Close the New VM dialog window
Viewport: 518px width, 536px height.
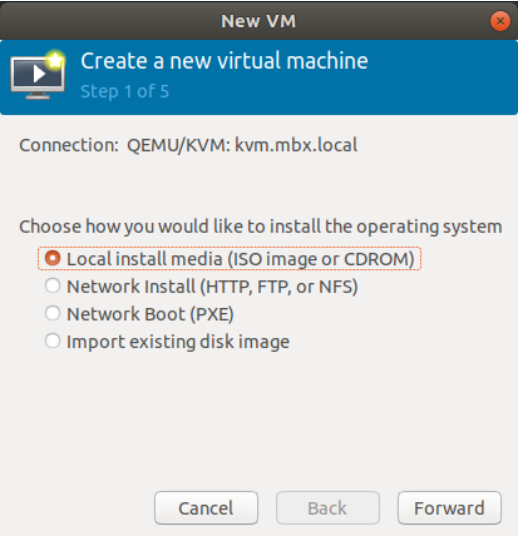pos(500,21)
